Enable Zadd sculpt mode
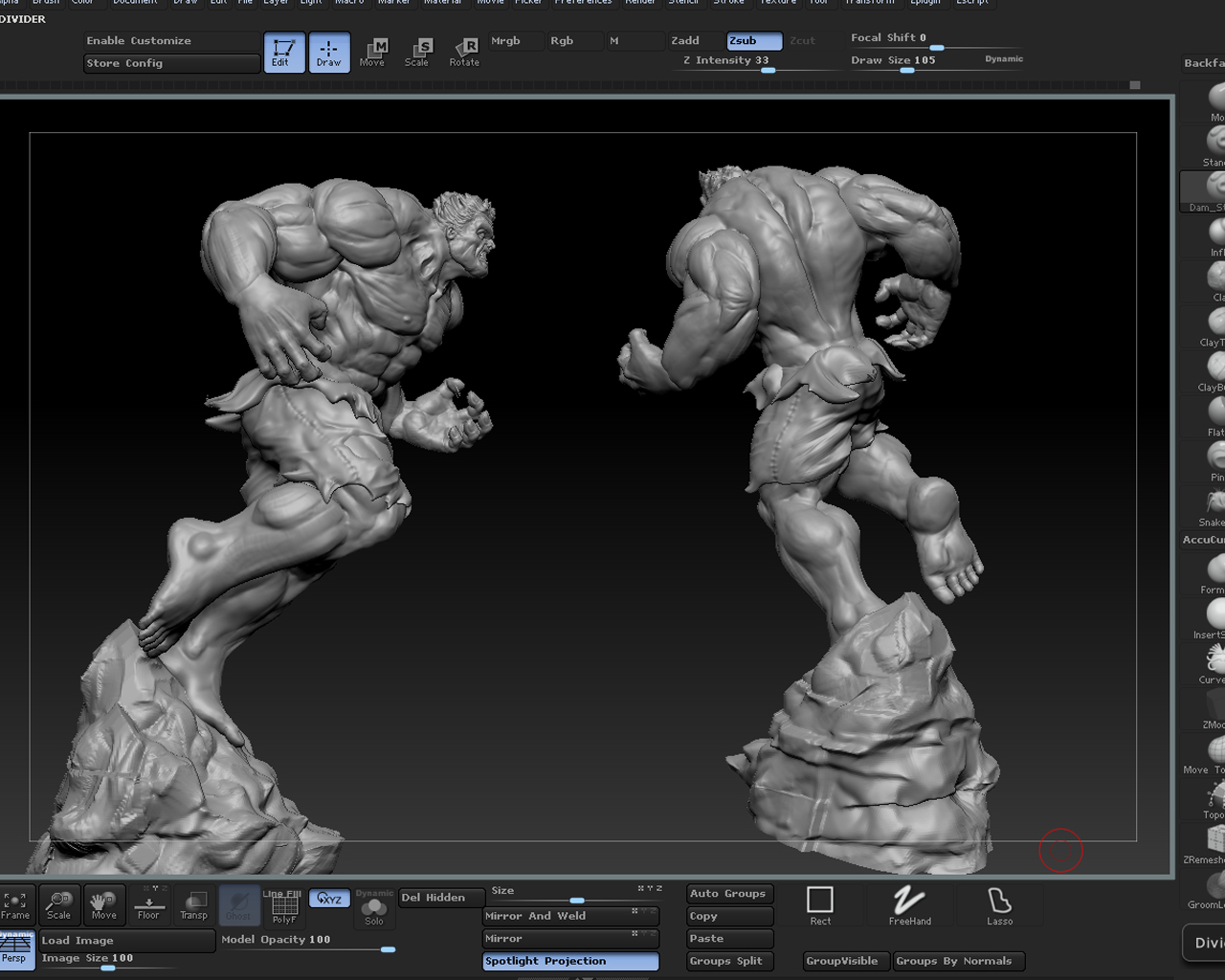This screenshot has height=980, width=1225. tap(694, 41)
